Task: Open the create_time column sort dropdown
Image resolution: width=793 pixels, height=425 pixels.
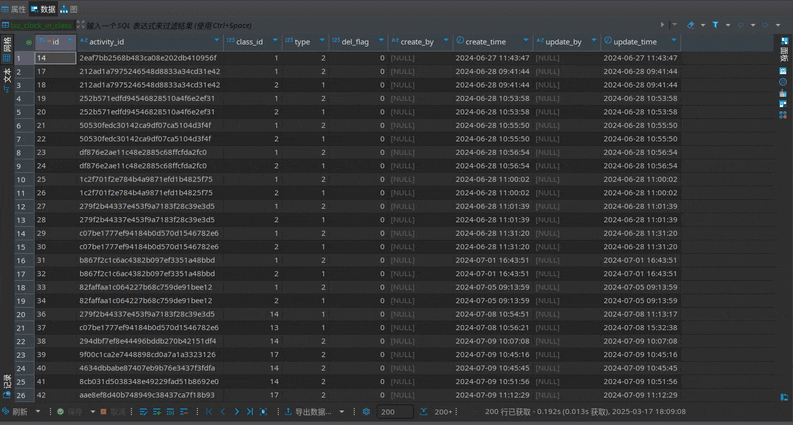Action: (526, 39)
